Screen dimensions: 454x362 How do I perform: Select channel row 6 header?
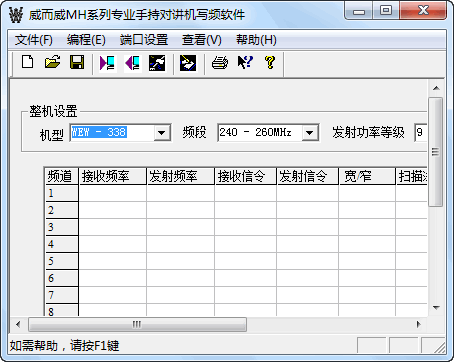coord(62,278)
